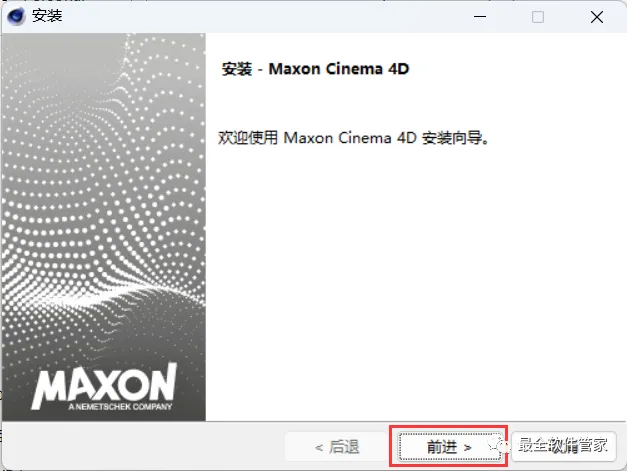The width and height of the screenshot is (627, 471).
Task: Click empty footer area left of 后退
Action: click(144, 446)
